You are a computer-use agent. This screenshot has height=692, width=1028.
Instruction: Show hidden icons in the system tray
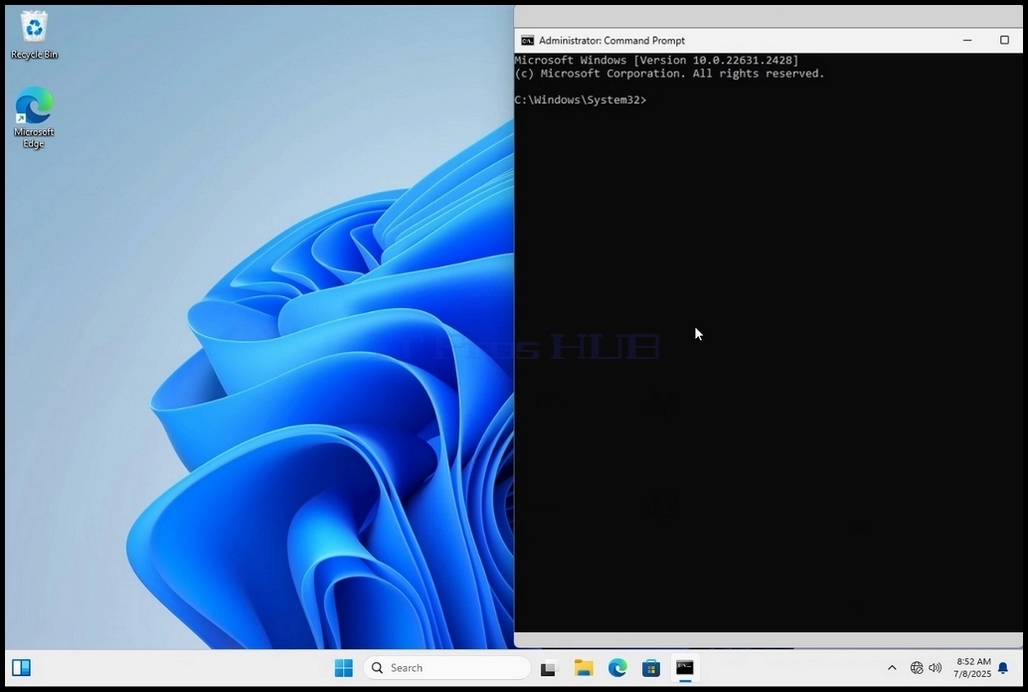892,668
